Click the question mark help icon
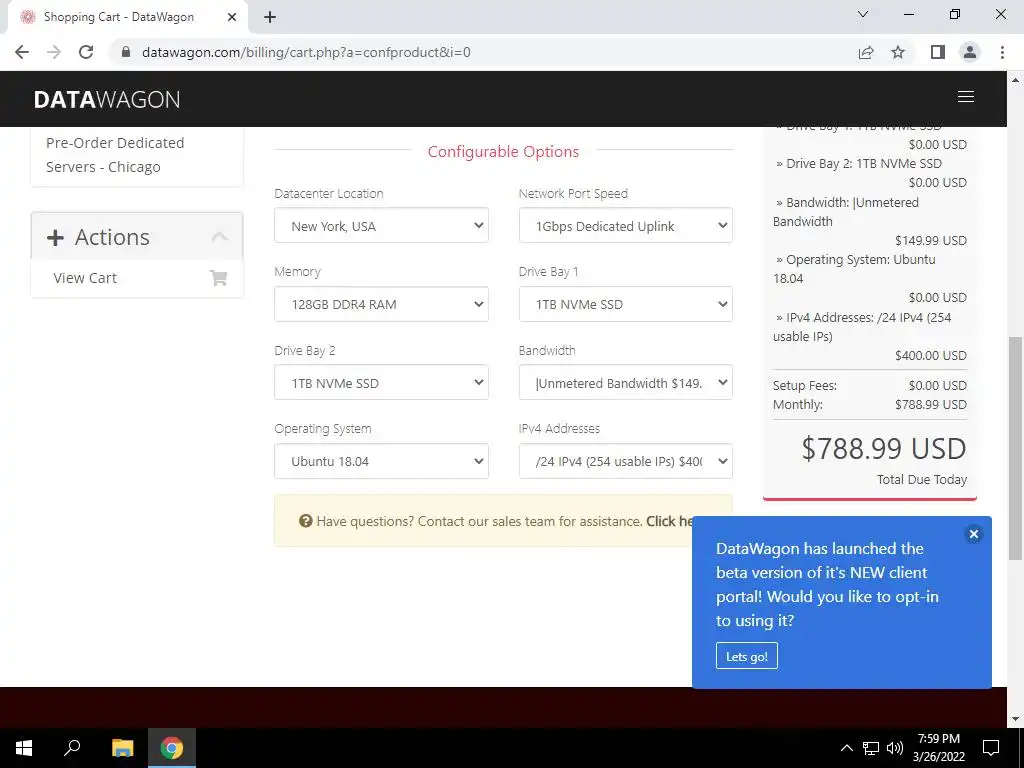Screen dimensions: 1024x768 click(306, 520)
